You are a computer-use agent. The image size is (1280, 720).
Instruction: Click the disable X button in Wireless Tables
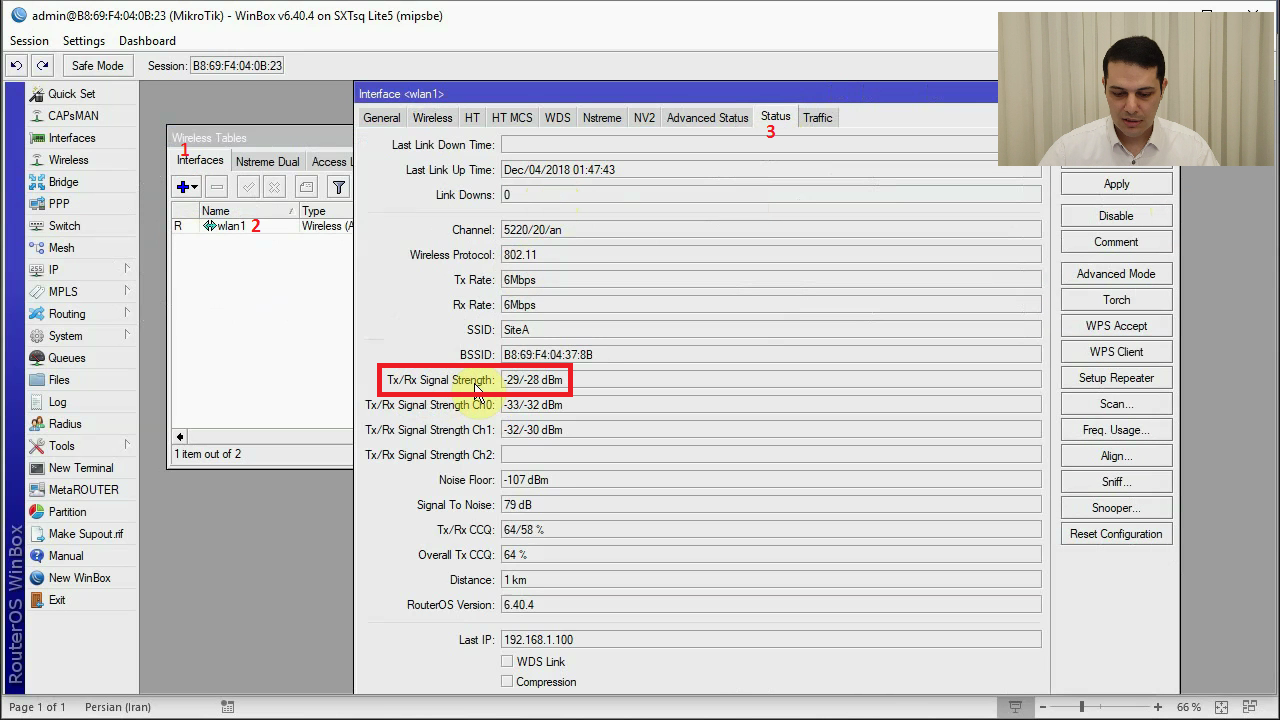(x=274, y=187)
